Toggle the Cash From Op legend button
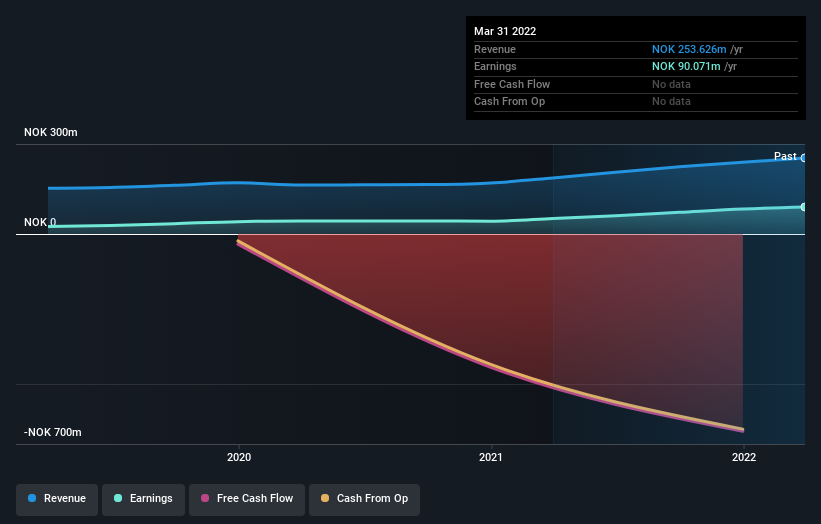This screenshot has width=821, height=524. 364,499
